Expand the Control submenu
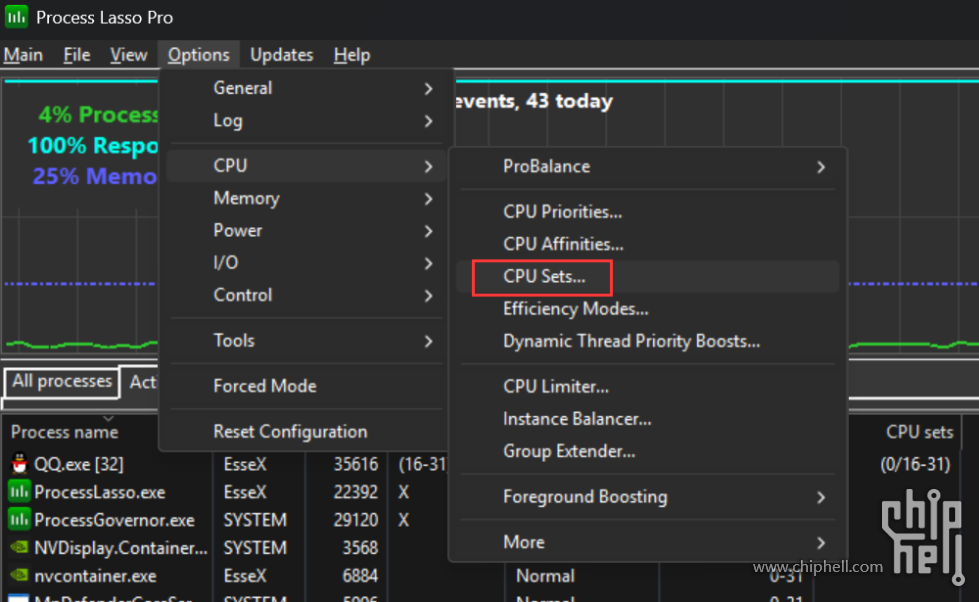Image resolution: width=979 pixels, height=602 pixels. tap(307, 295)
